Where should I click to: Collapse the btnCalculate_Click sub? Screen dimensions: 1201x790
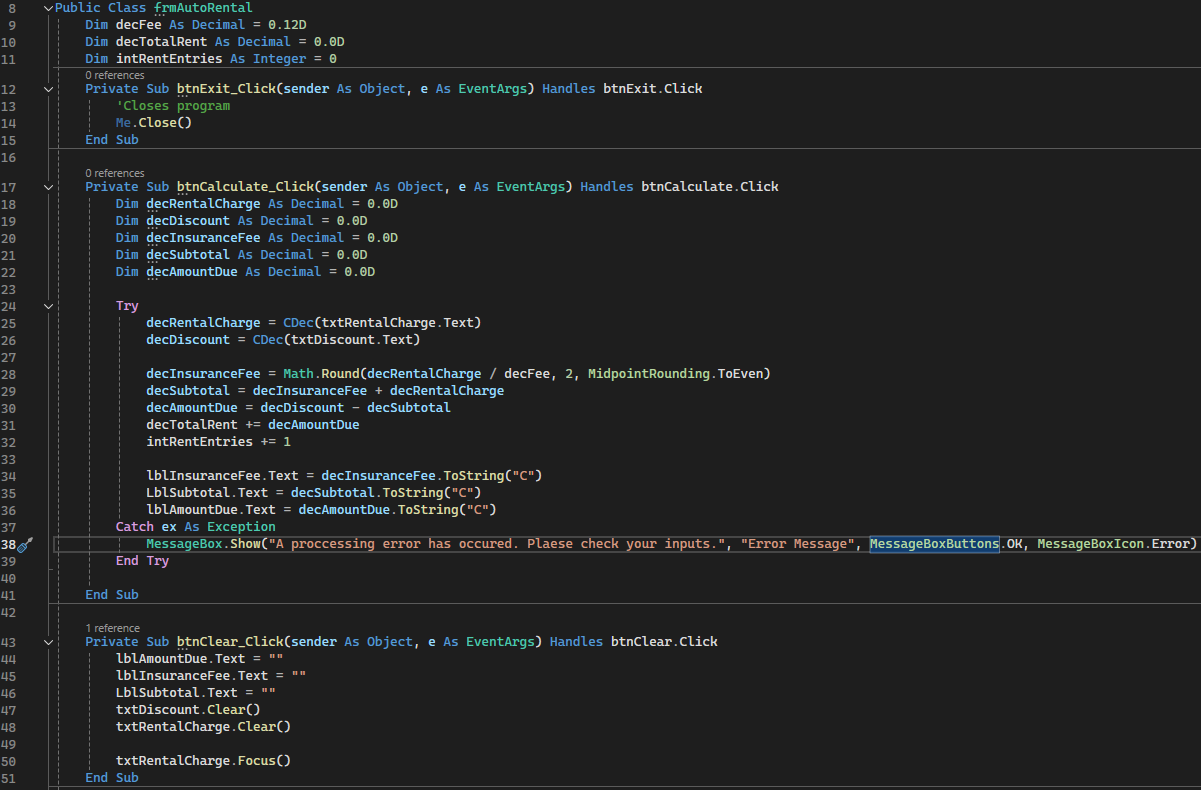click(49, 187)
